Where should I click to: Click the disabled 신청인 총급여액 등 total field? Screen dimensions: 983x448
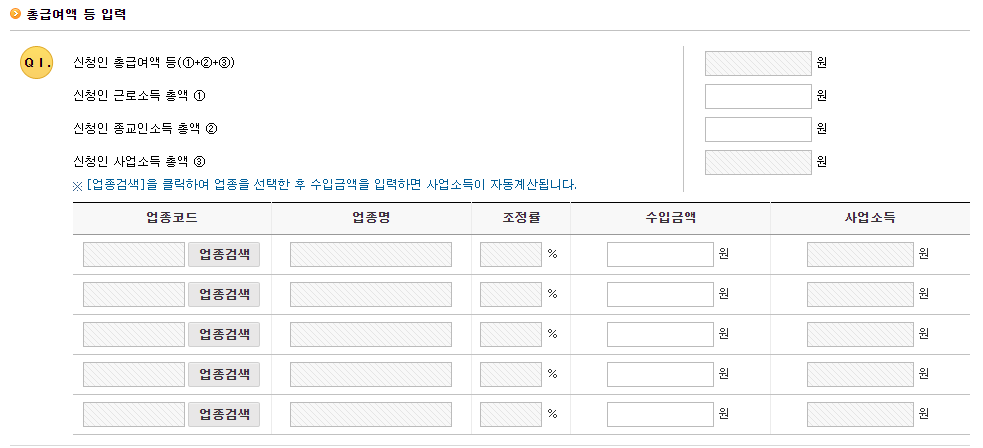coord(758,63)
